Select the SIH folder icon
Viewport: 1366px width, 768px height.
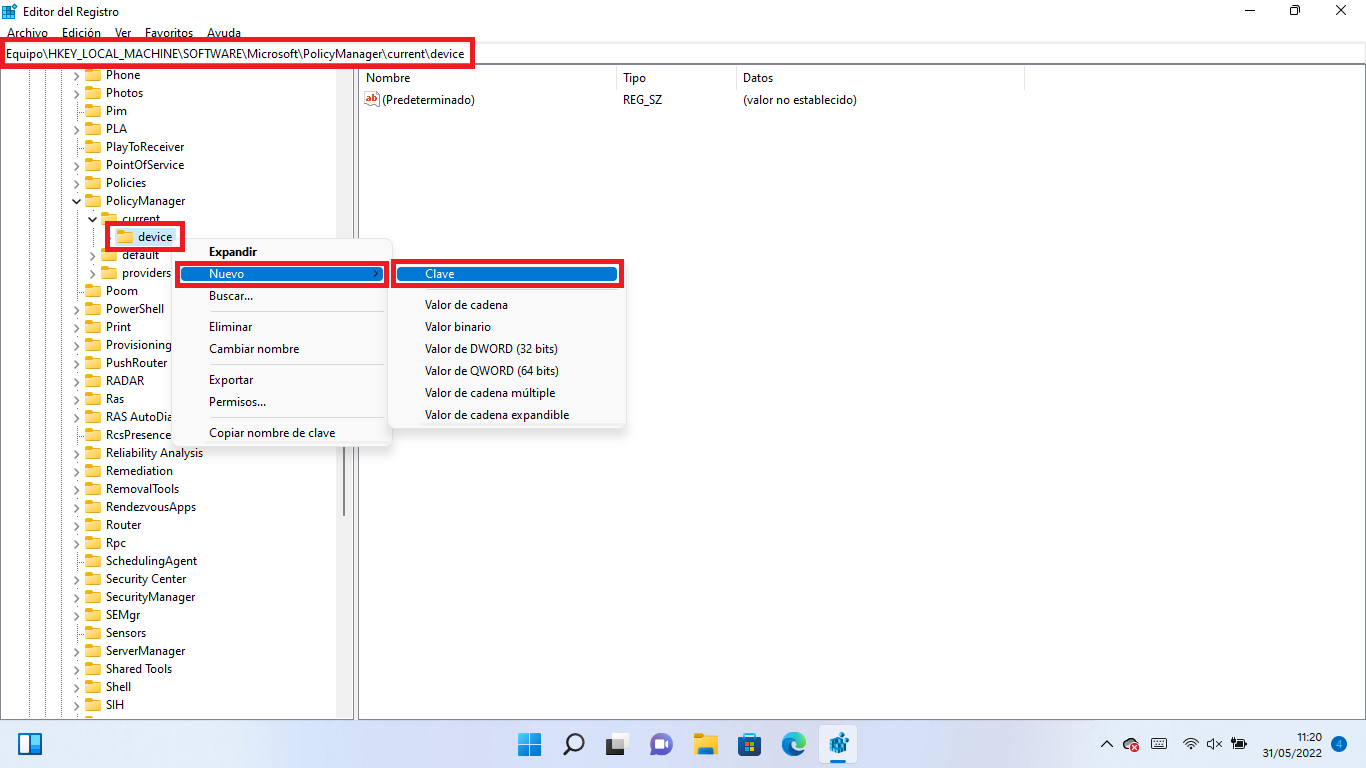[x=93, y=705]
